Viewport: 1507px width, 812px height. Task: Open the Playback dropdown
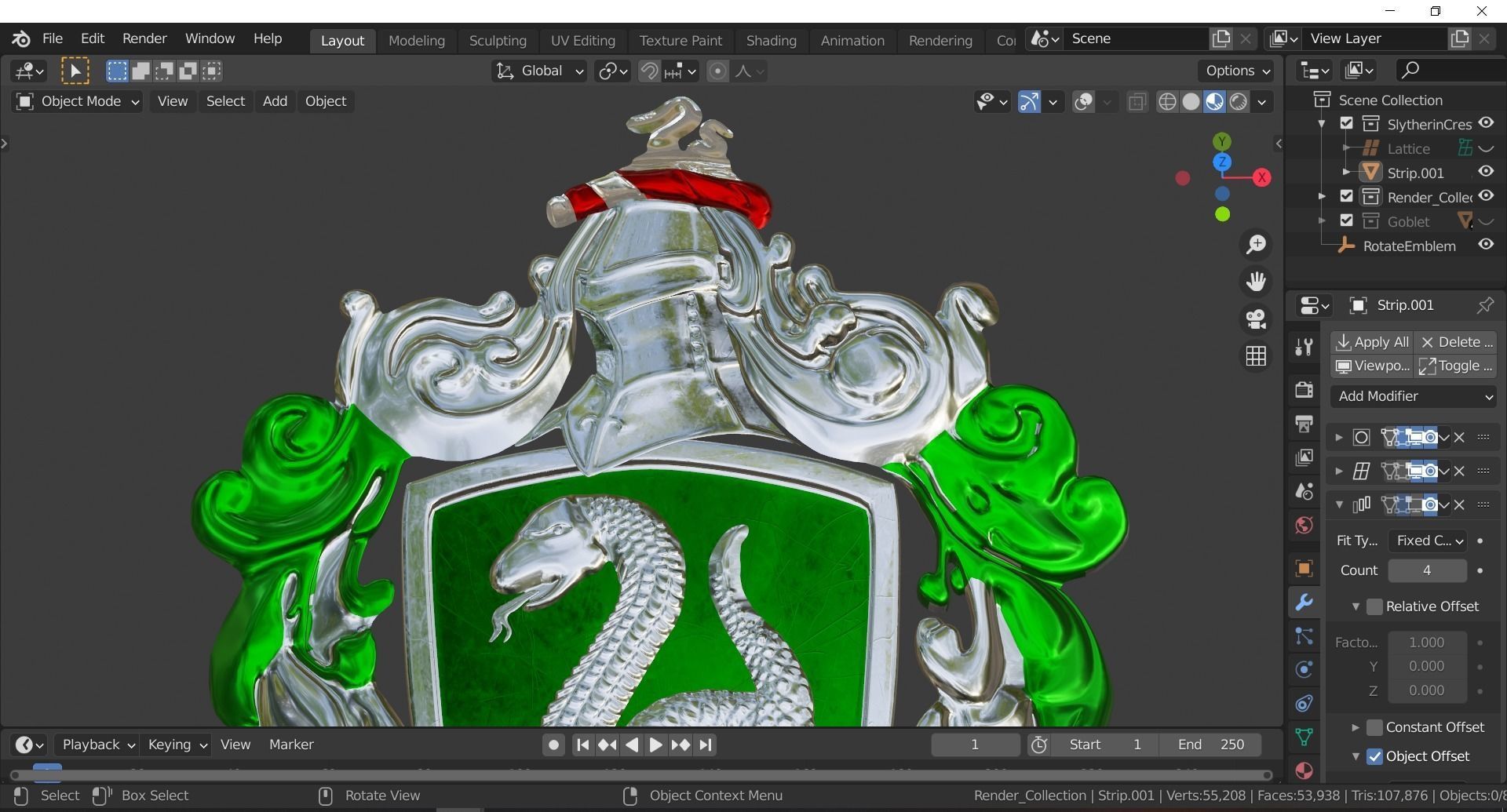pos(98,745)
